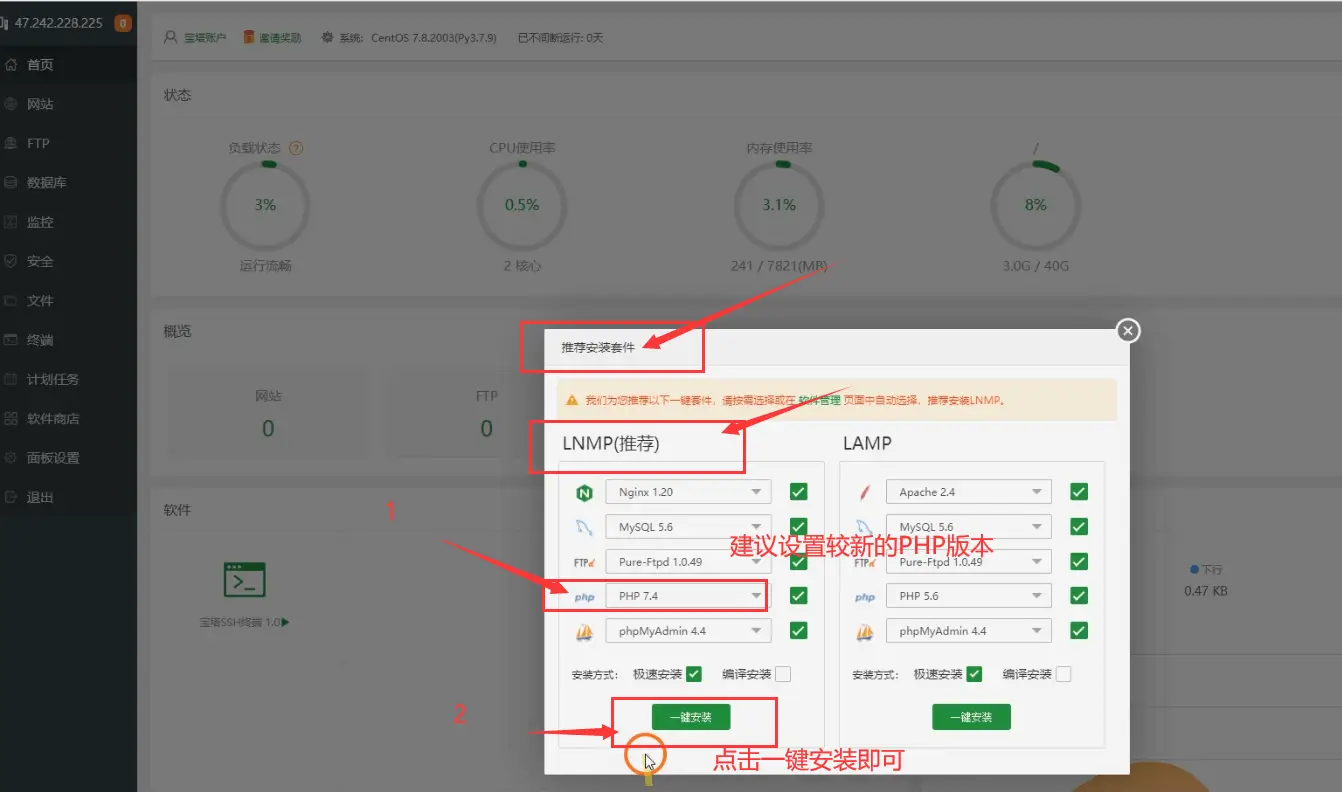Enable 编译安装 checkbox under LAMP
1342x792 pixels.
[1063, 674]
